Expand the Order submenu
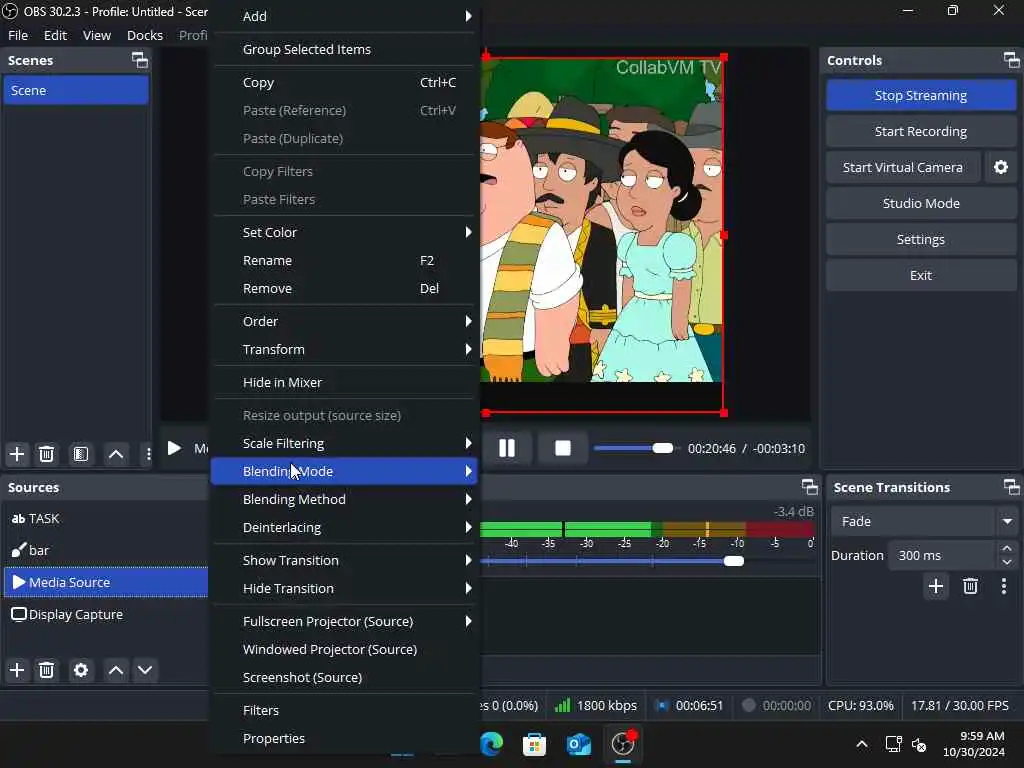 click(x=345, y=321)
